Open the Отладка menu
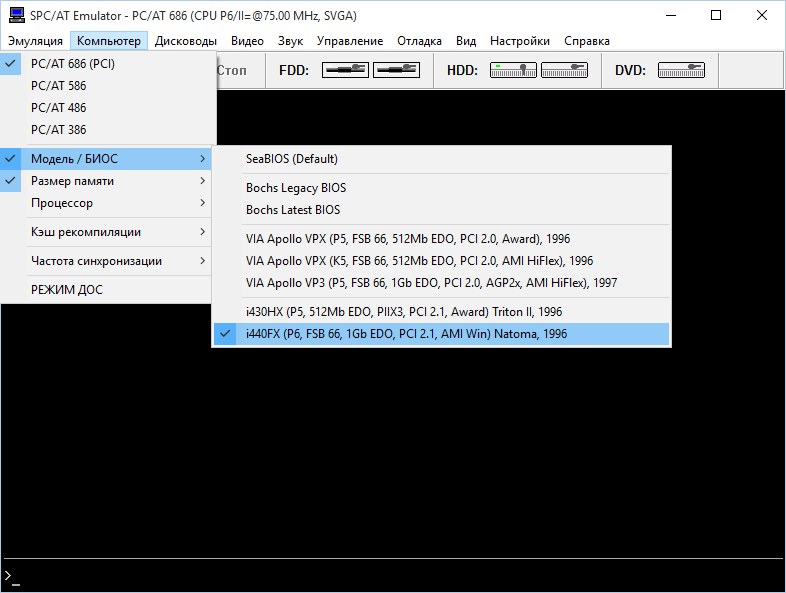Image resolution: width=786 pixels, height=593 pixels. (x=419, y=41)
